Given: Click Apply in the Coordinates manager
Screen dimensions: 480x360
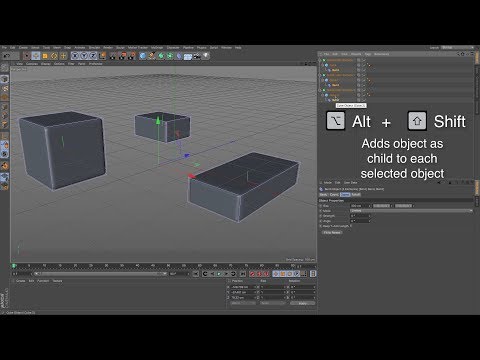Looking at the screenshot, I should coord(302,303).
